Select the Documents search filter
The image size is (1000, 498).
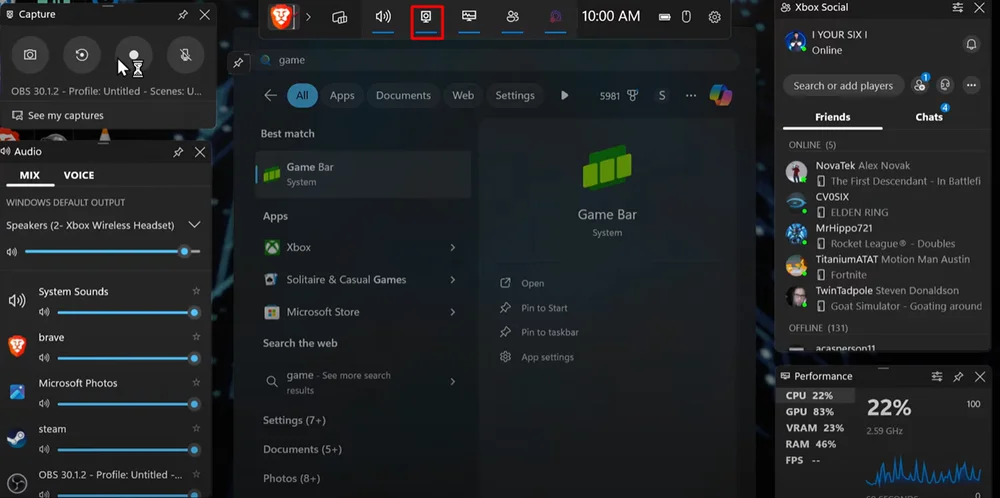click(403, 96)
